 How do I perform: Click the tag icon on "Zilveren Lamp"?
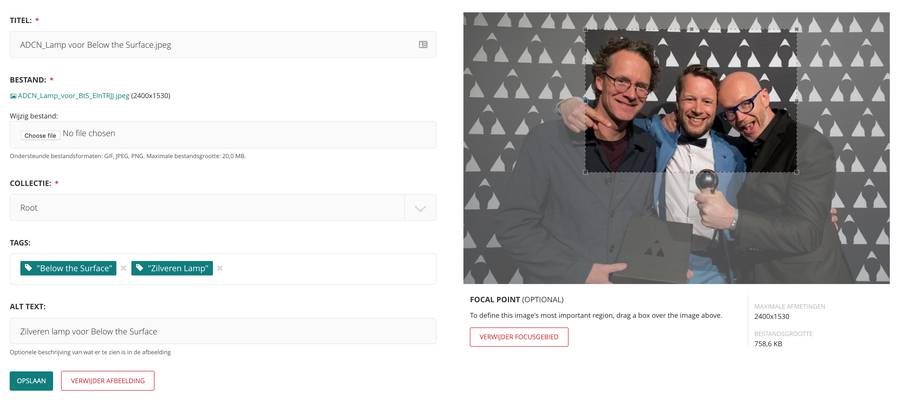[140, 268]
